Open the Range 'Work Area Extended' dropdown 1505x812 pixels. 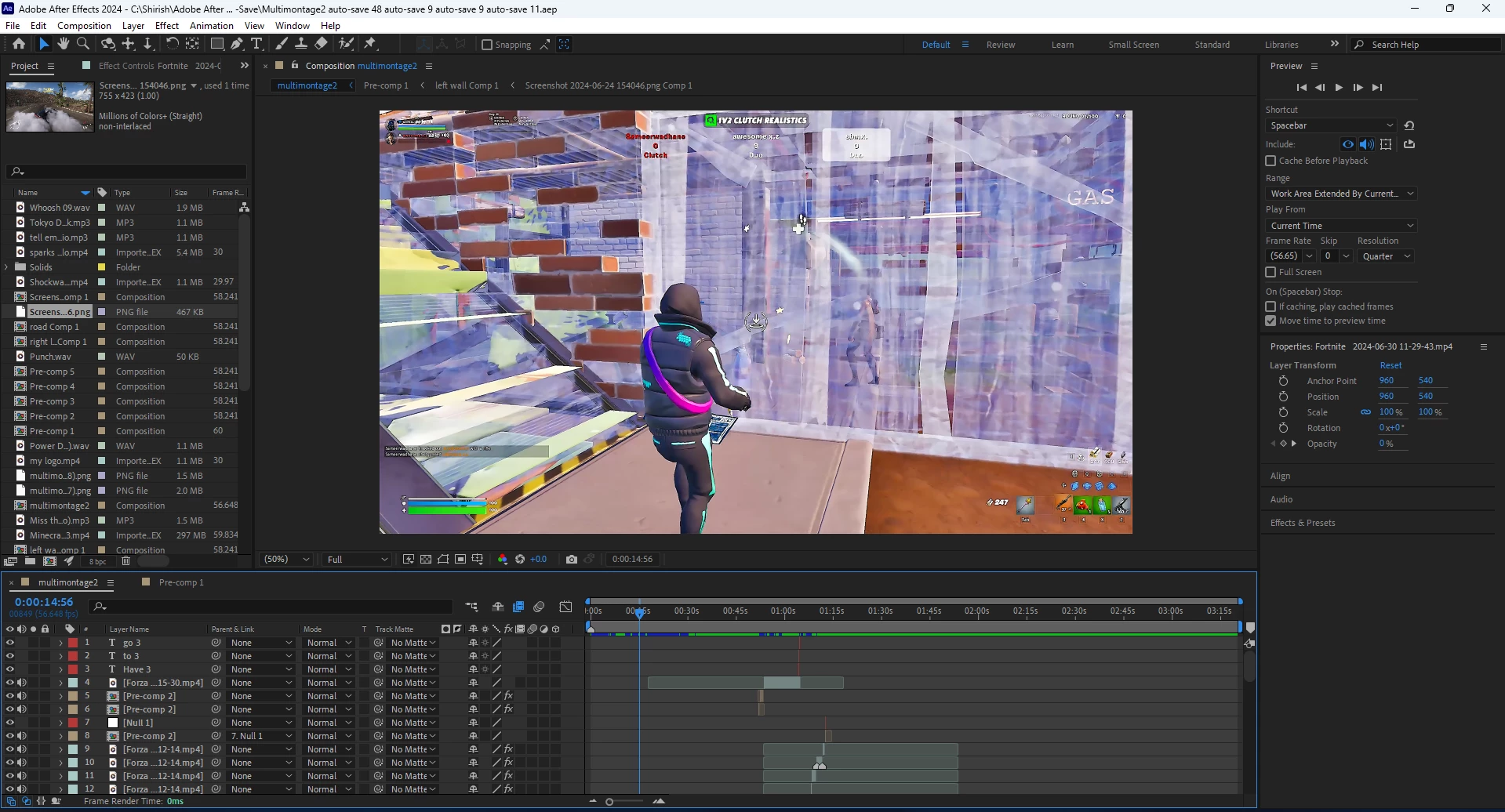[1341, 194]
